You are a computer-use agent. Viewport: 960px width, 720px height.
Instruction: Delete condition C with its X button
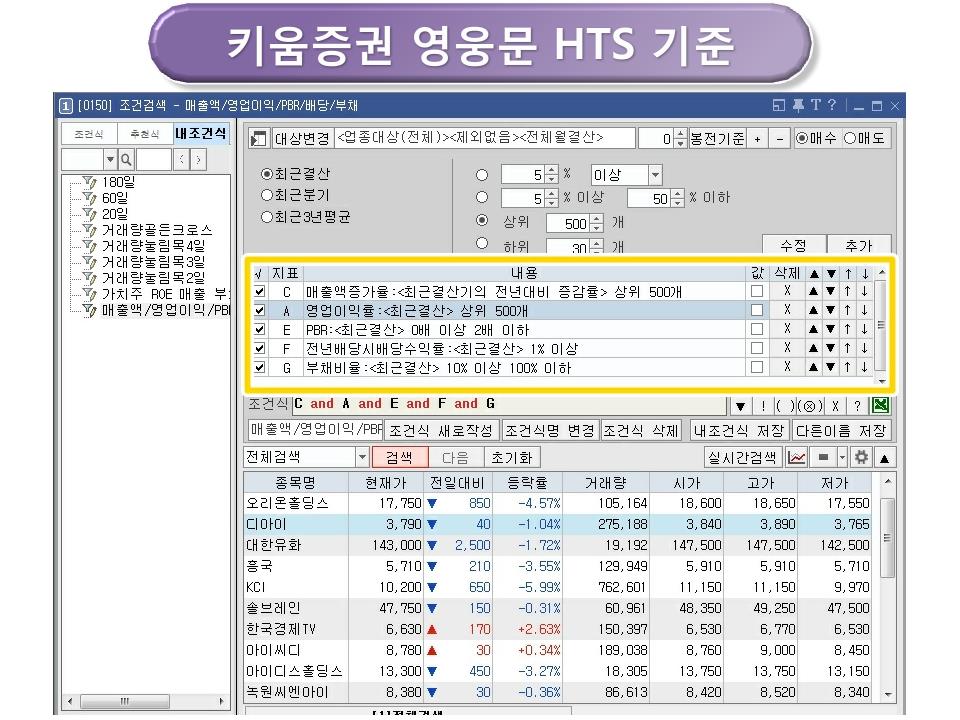tap(787, 291)
